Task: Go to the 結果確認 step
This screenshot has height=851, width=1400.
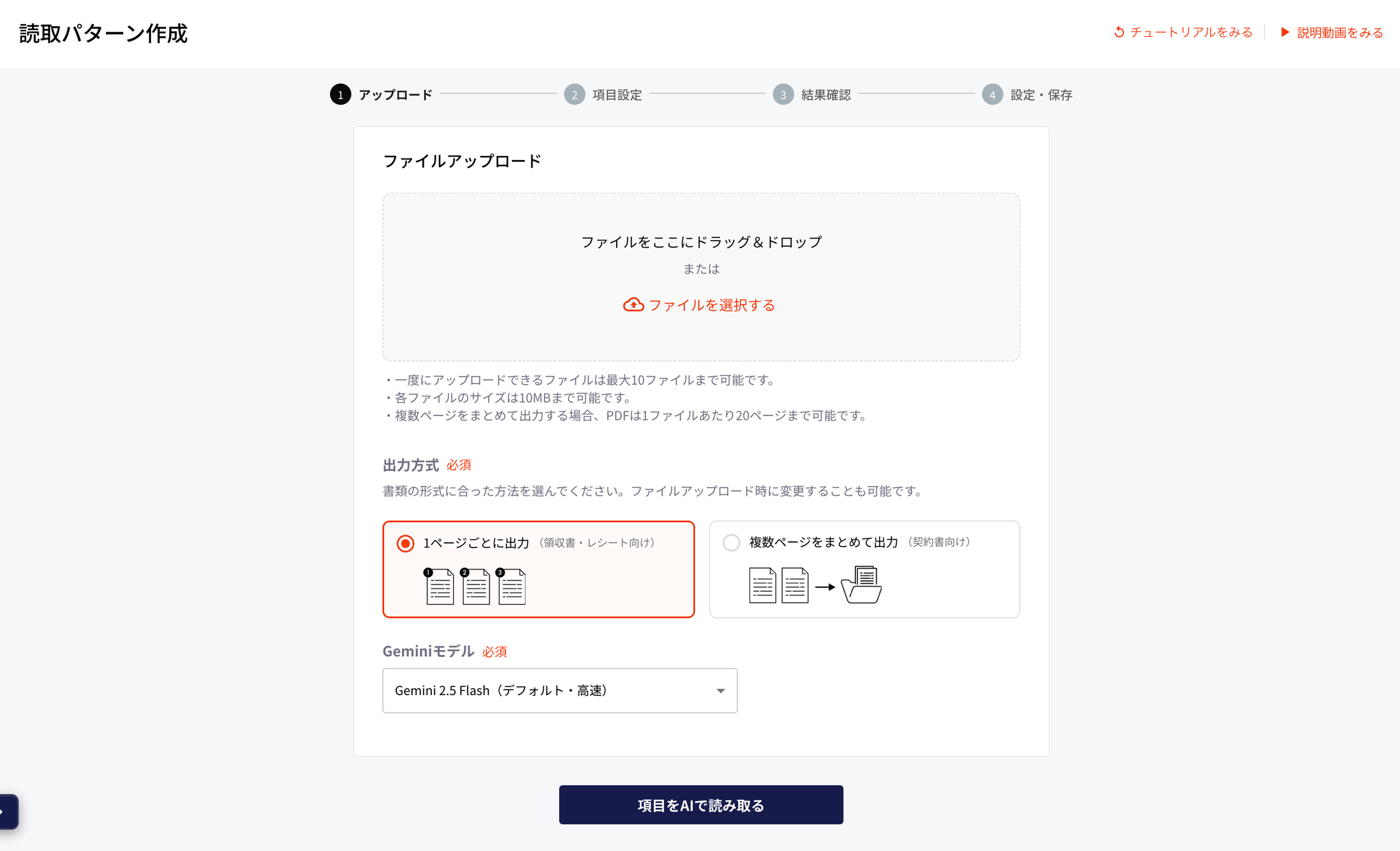Action: [826, 95]
